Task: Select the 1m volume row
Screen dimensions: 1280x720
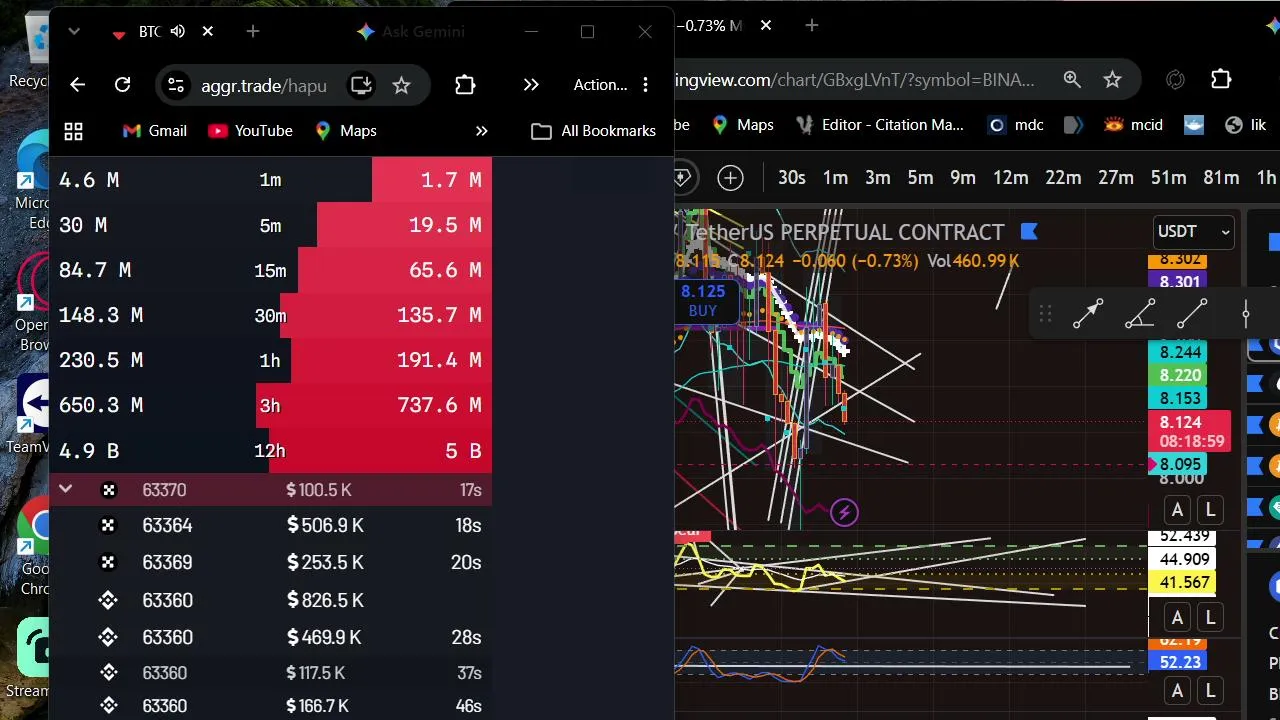Action: click(x=270, y=180)
